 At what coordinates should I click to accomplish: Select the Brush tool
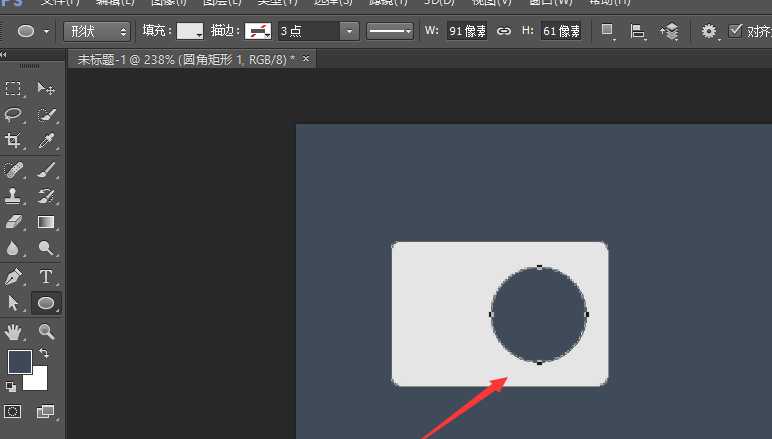[x=46, y=169]
